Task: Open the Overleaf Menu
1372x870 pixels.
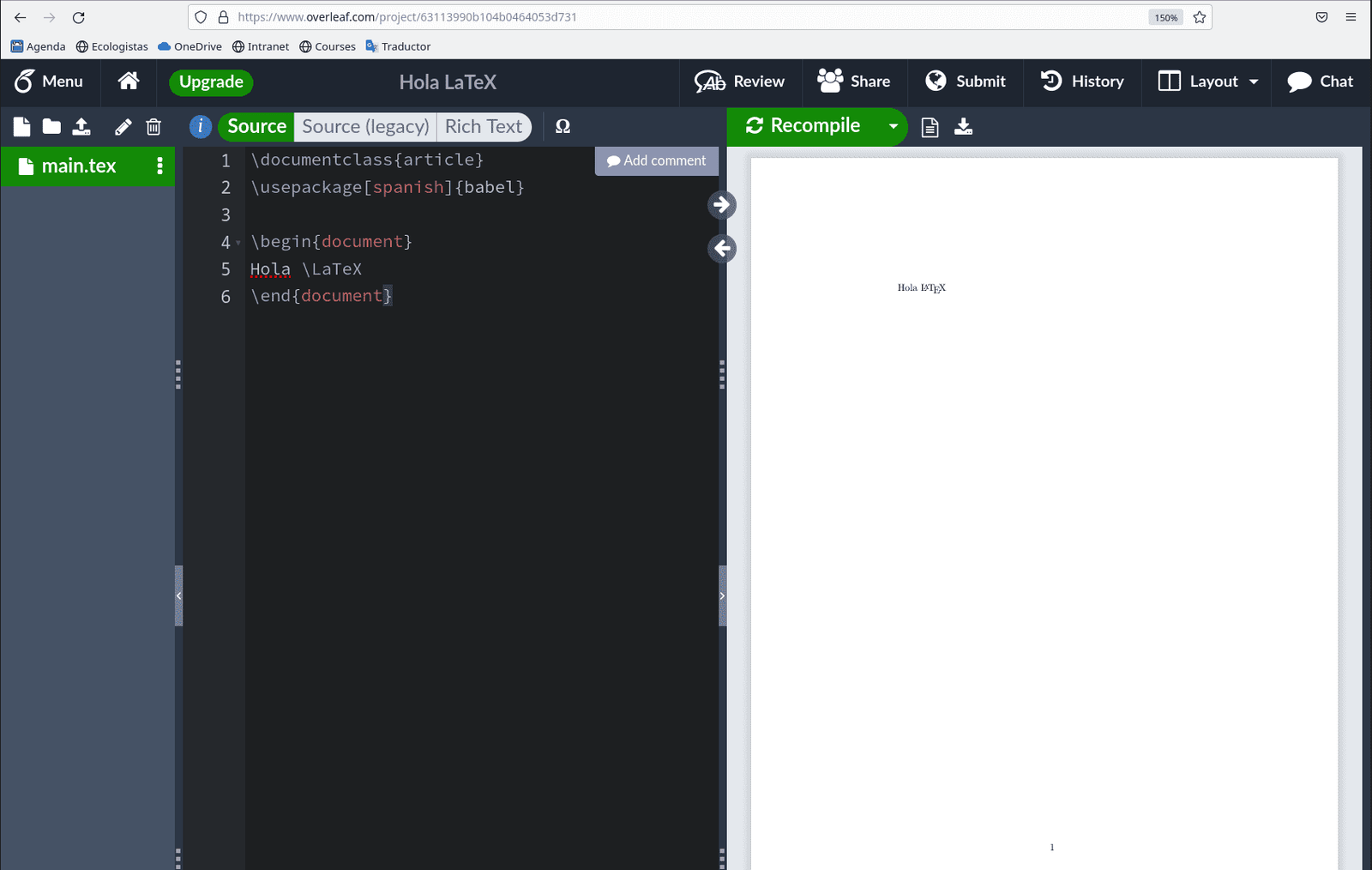Action: 49,82
